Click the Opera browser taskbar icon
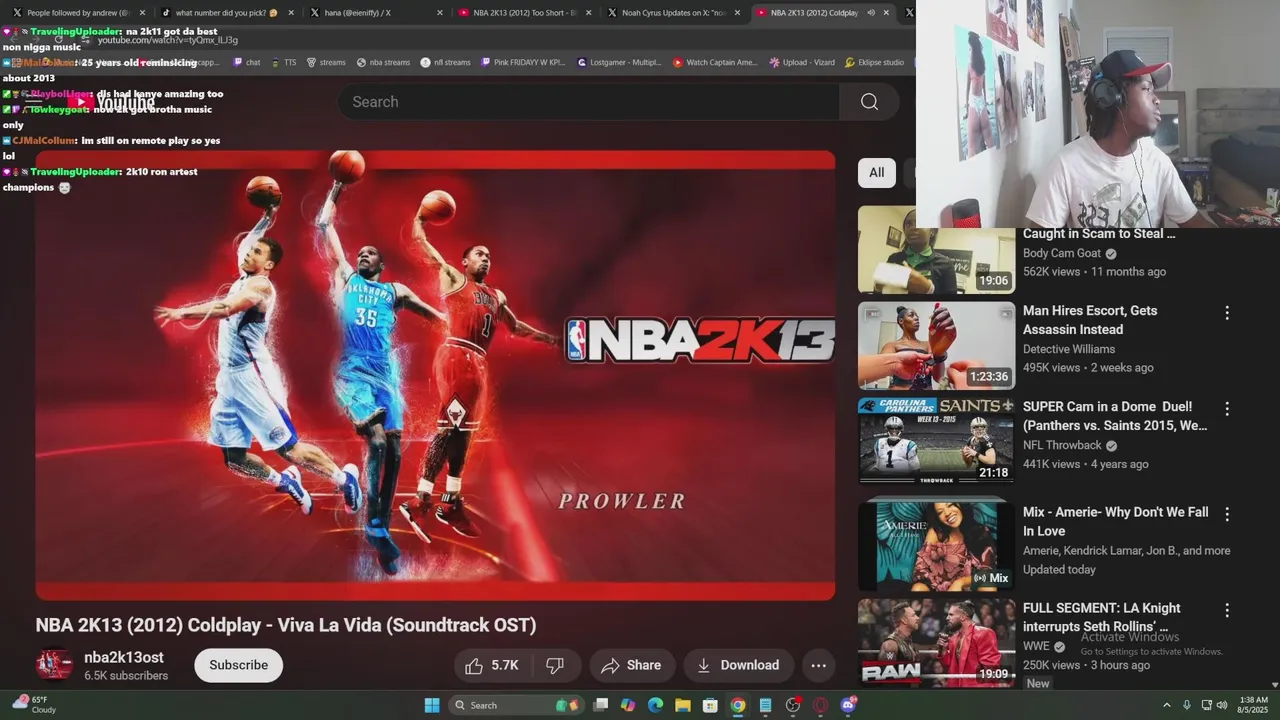Viewport: 1280px width, 720px height. point(821,705)
